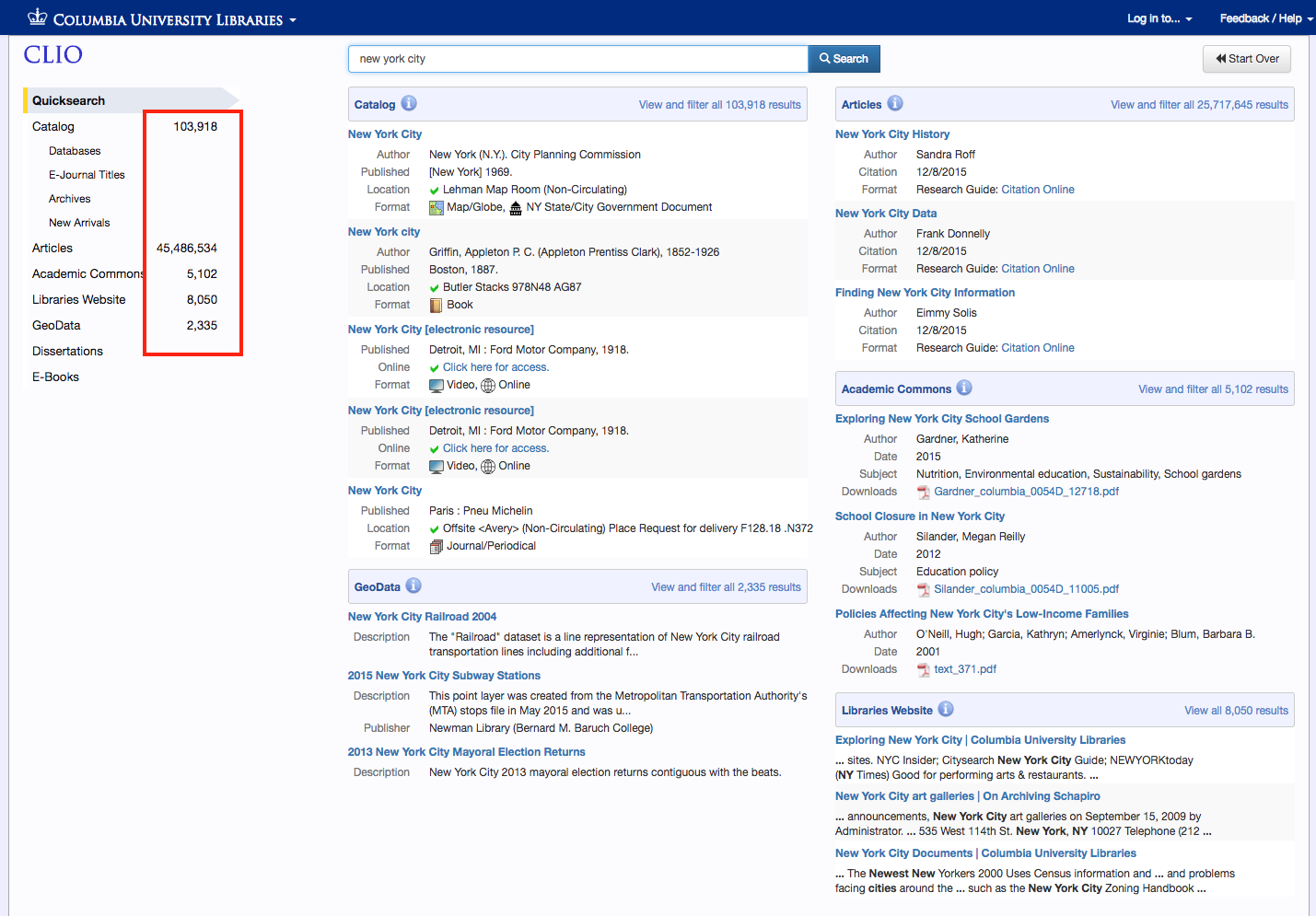The image size is (1316, 916).
Task: Open View and filter all 2,335 results
Action: click(x=726, y=587)
